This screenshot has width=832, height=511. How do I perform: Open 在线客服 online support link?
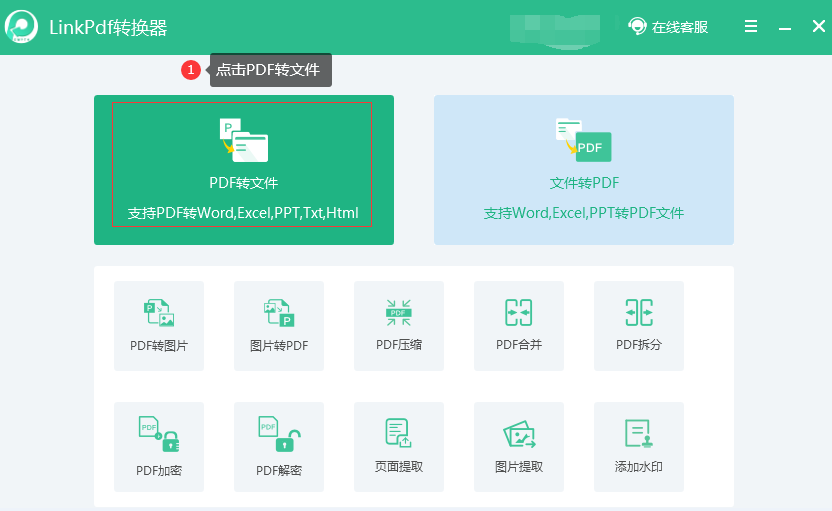668,27
